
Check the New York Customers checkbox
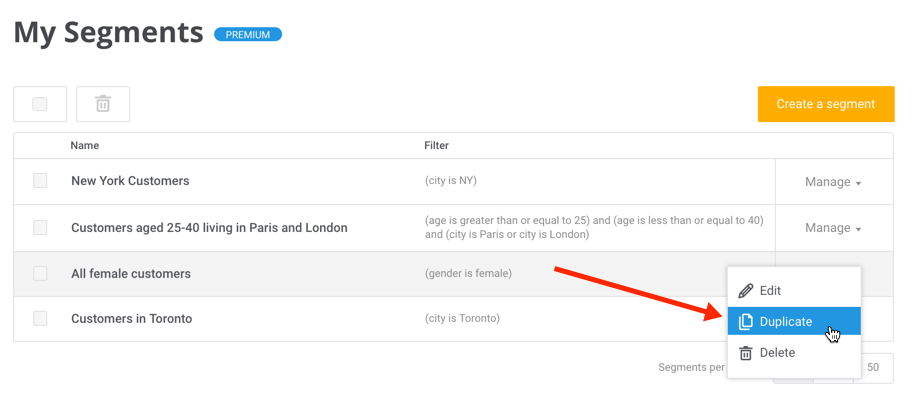tap(40, 181)
